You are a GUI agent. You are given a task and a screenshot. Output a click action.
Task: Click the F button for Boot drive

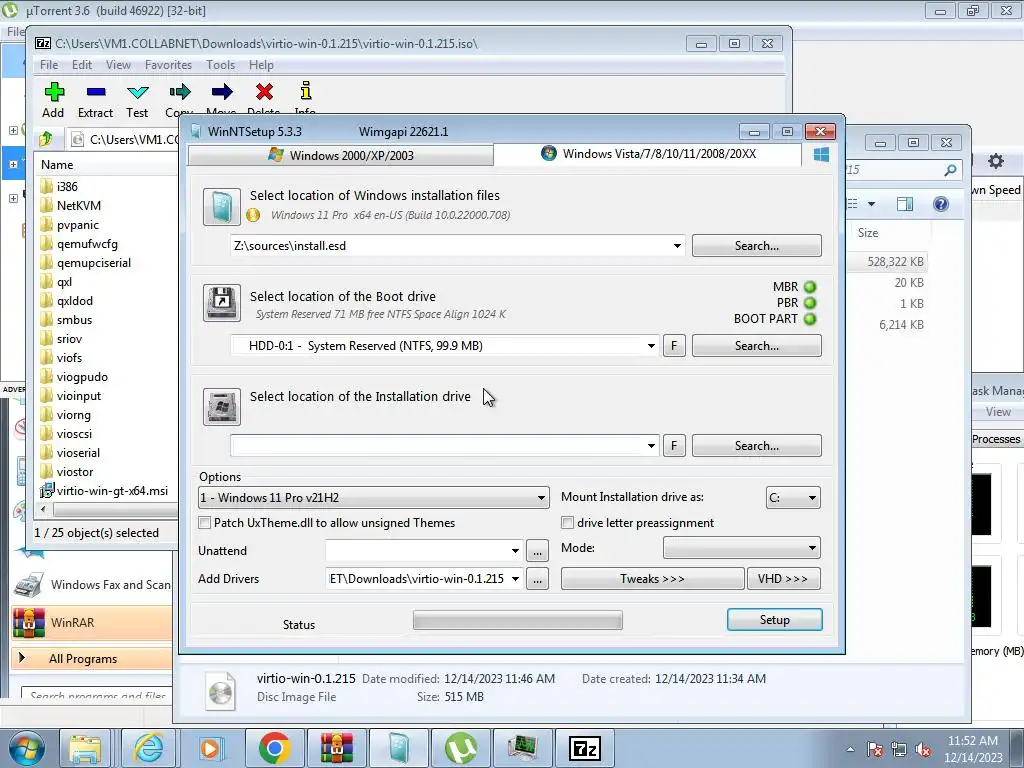tap(675, 346)
